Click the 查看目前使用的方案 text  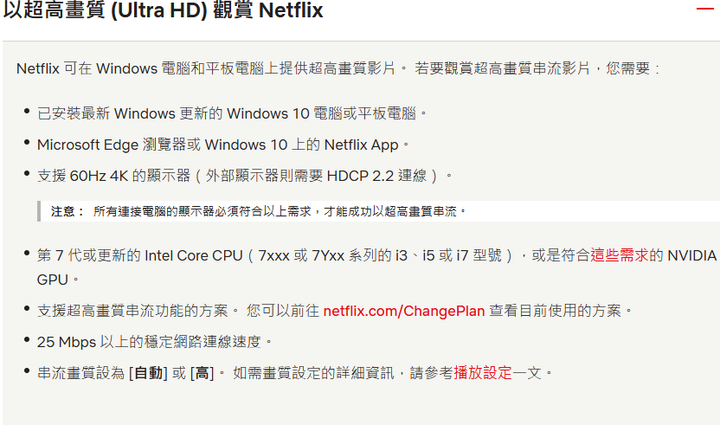555,311
